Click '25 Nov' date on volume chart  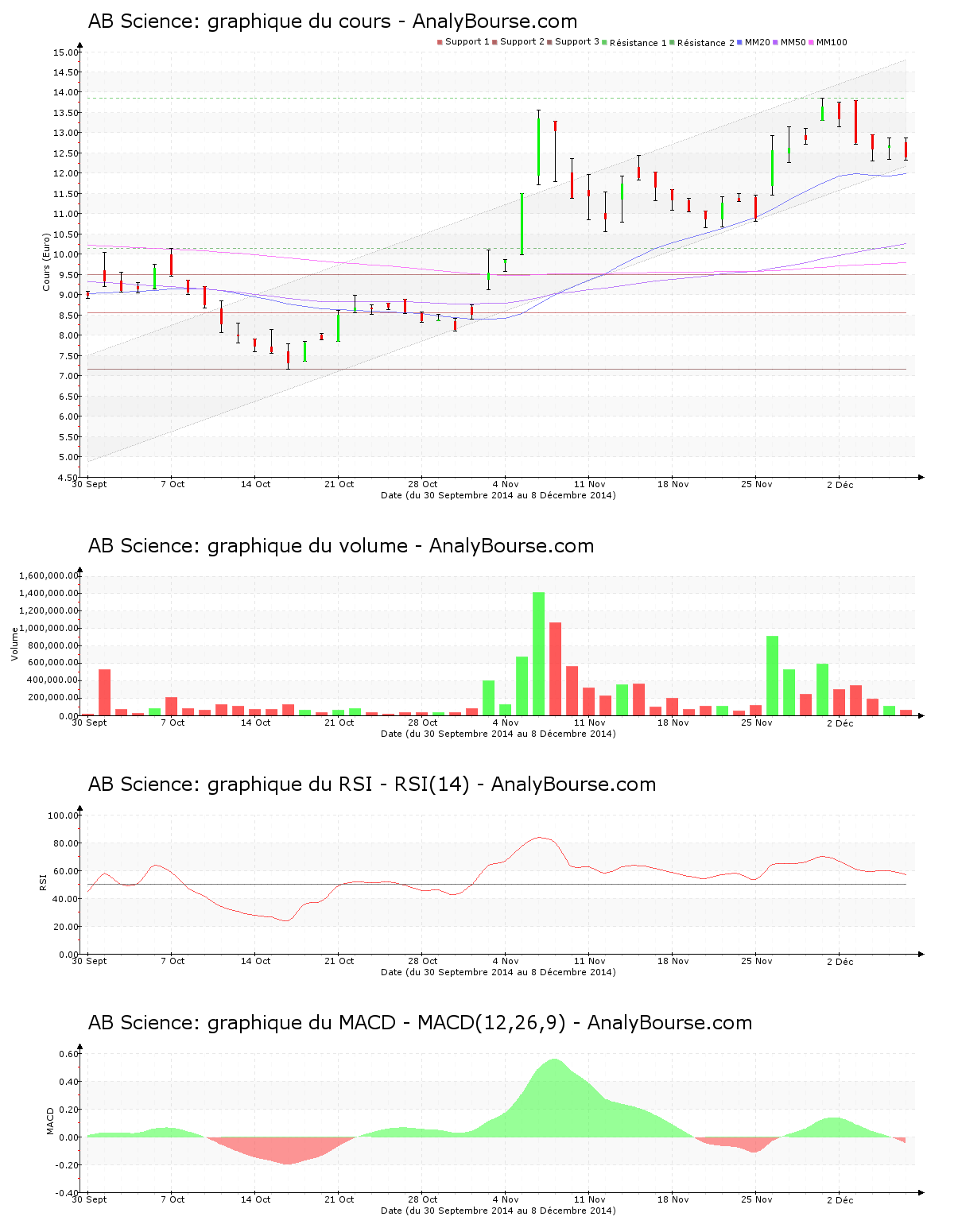click(757, 723)
